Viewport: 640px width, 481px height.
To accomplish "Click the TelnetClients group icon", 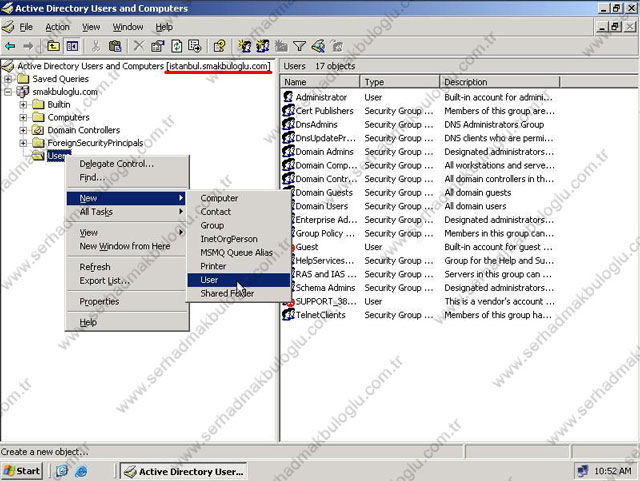I will [288, 315].
